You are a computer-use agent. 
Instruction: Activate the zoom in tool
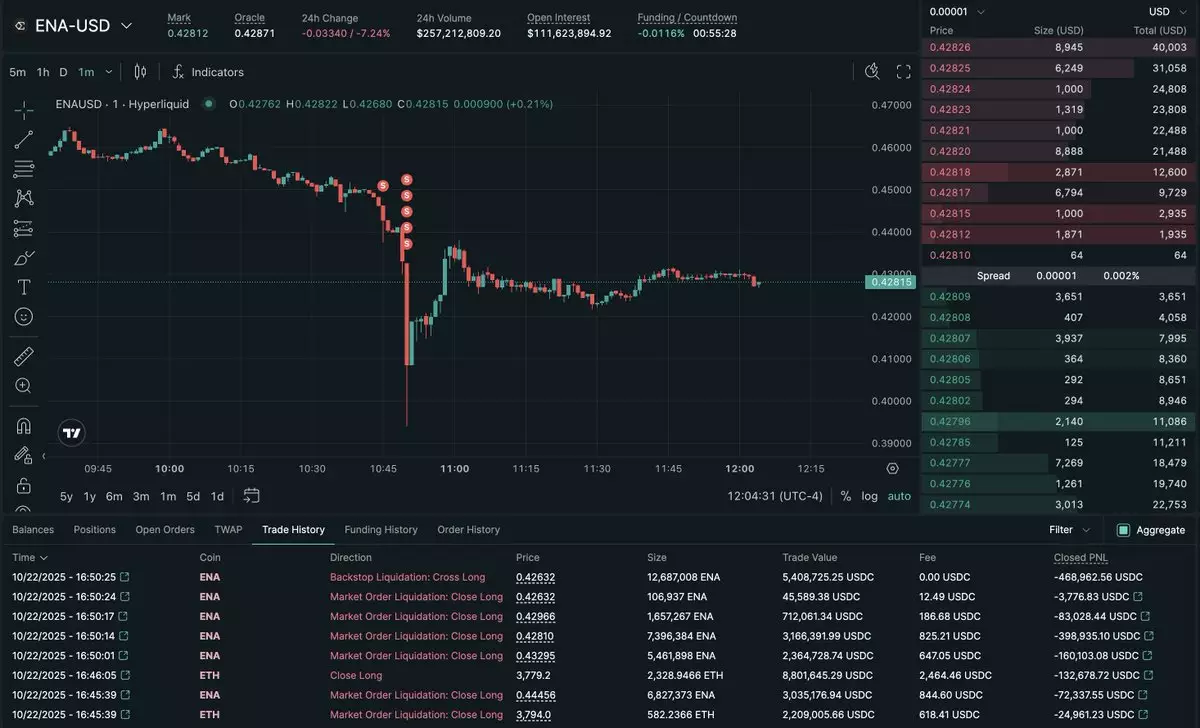coord(24,386)
